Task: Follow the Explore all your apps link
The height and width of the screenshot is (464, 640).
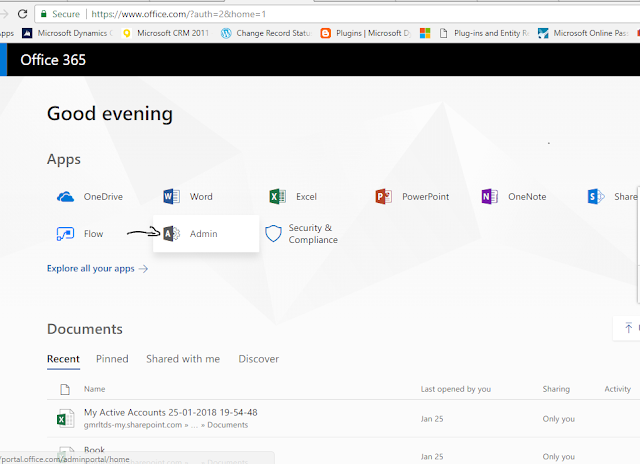Action: [x=97, y=269]
